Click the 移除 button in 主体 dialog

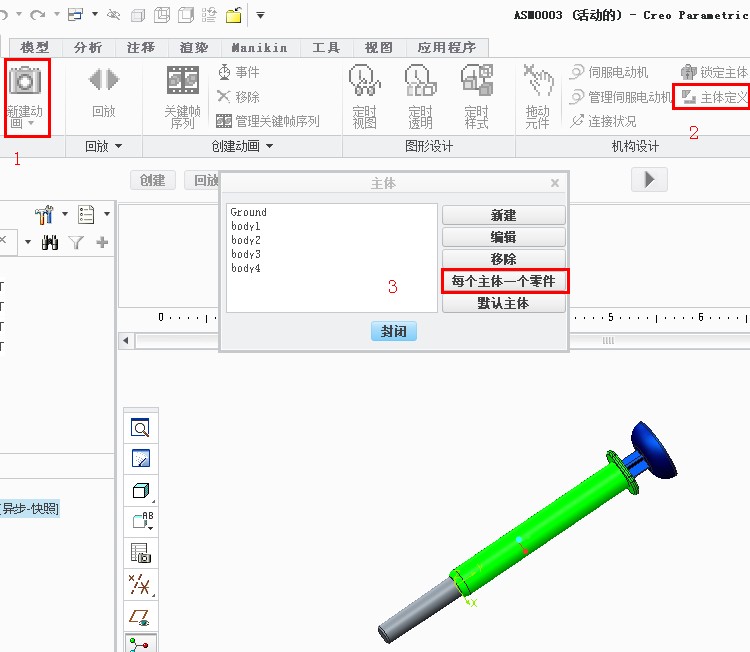coord(504,259)
